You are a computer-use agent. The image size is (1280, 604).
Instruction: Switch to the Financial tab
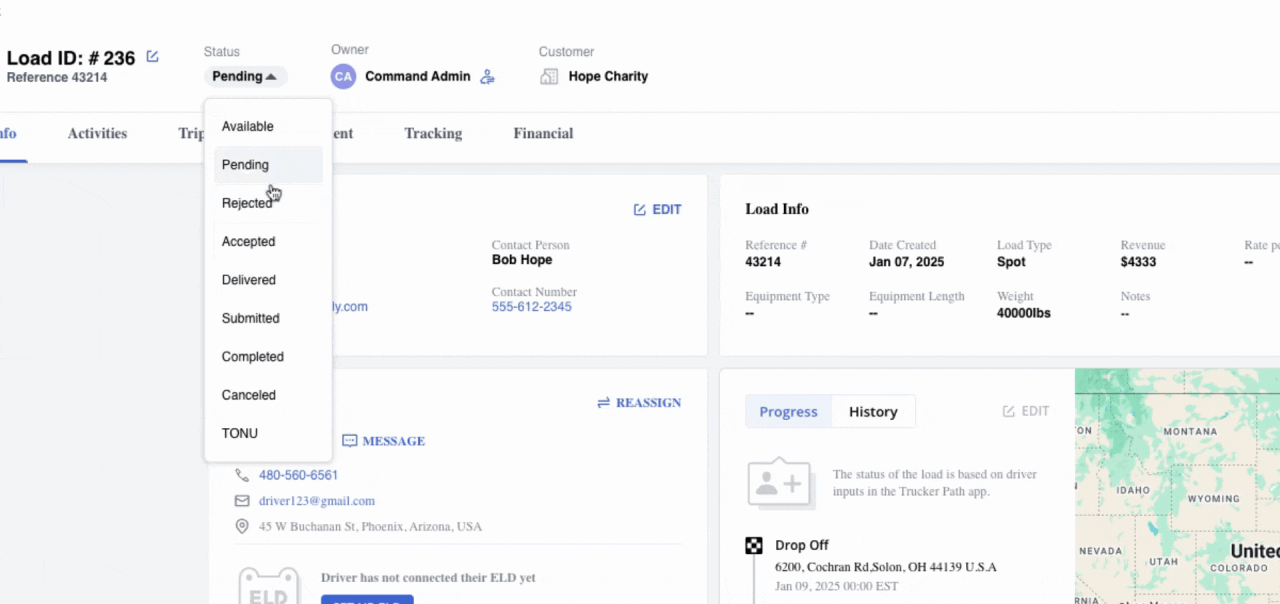[543, 134]
